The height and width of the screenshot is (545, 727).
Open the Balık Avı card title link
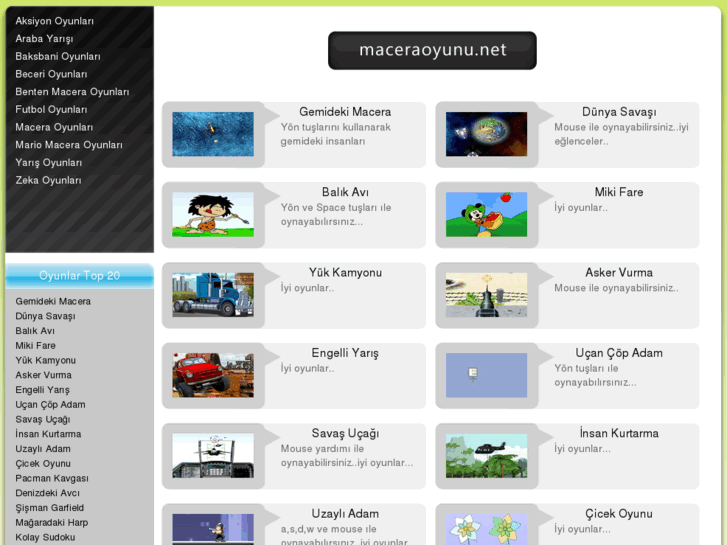(x=345, y=192)
